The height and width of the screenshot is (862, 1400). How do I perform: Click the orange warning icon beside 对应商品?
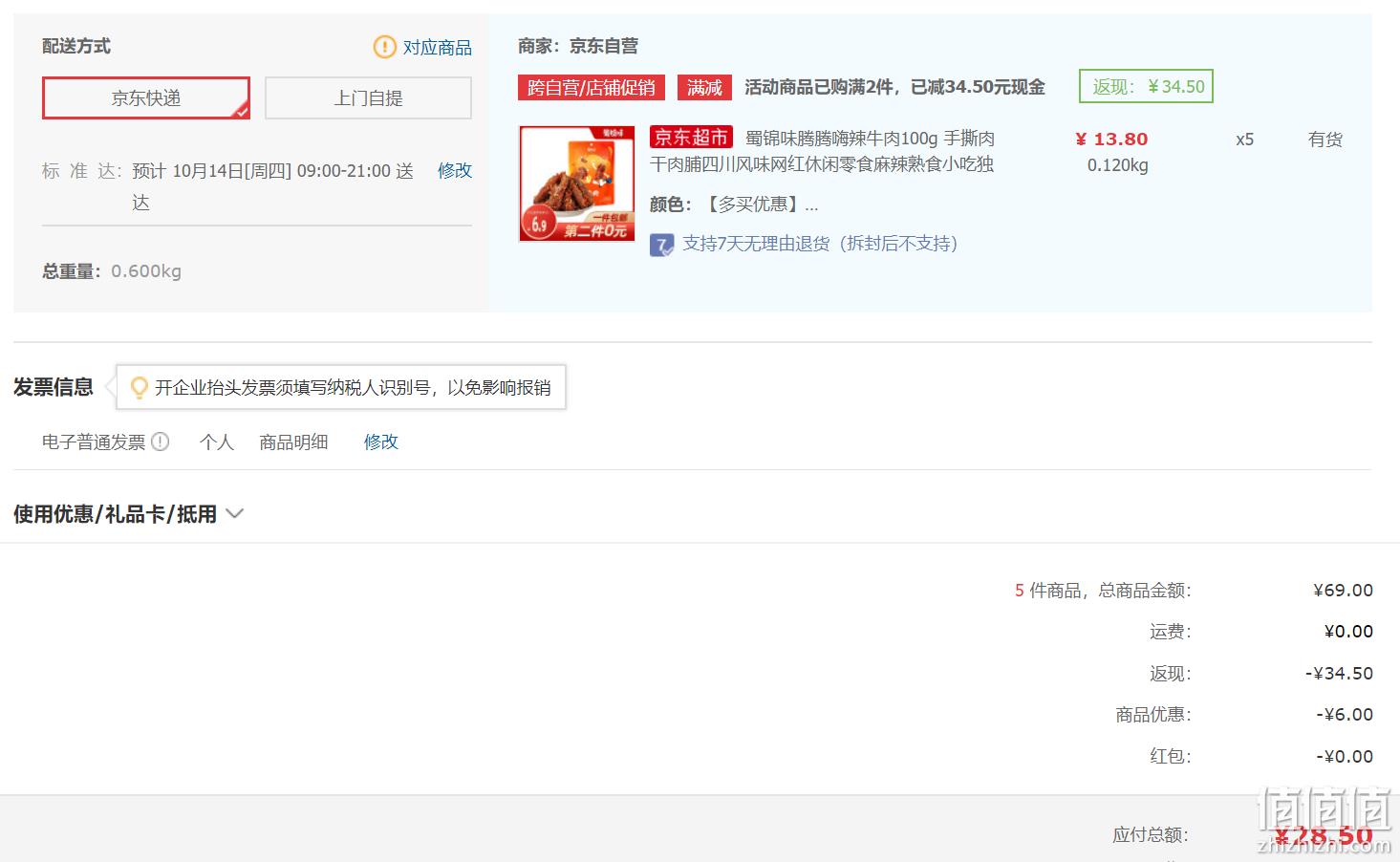click(x=384, y=47)
